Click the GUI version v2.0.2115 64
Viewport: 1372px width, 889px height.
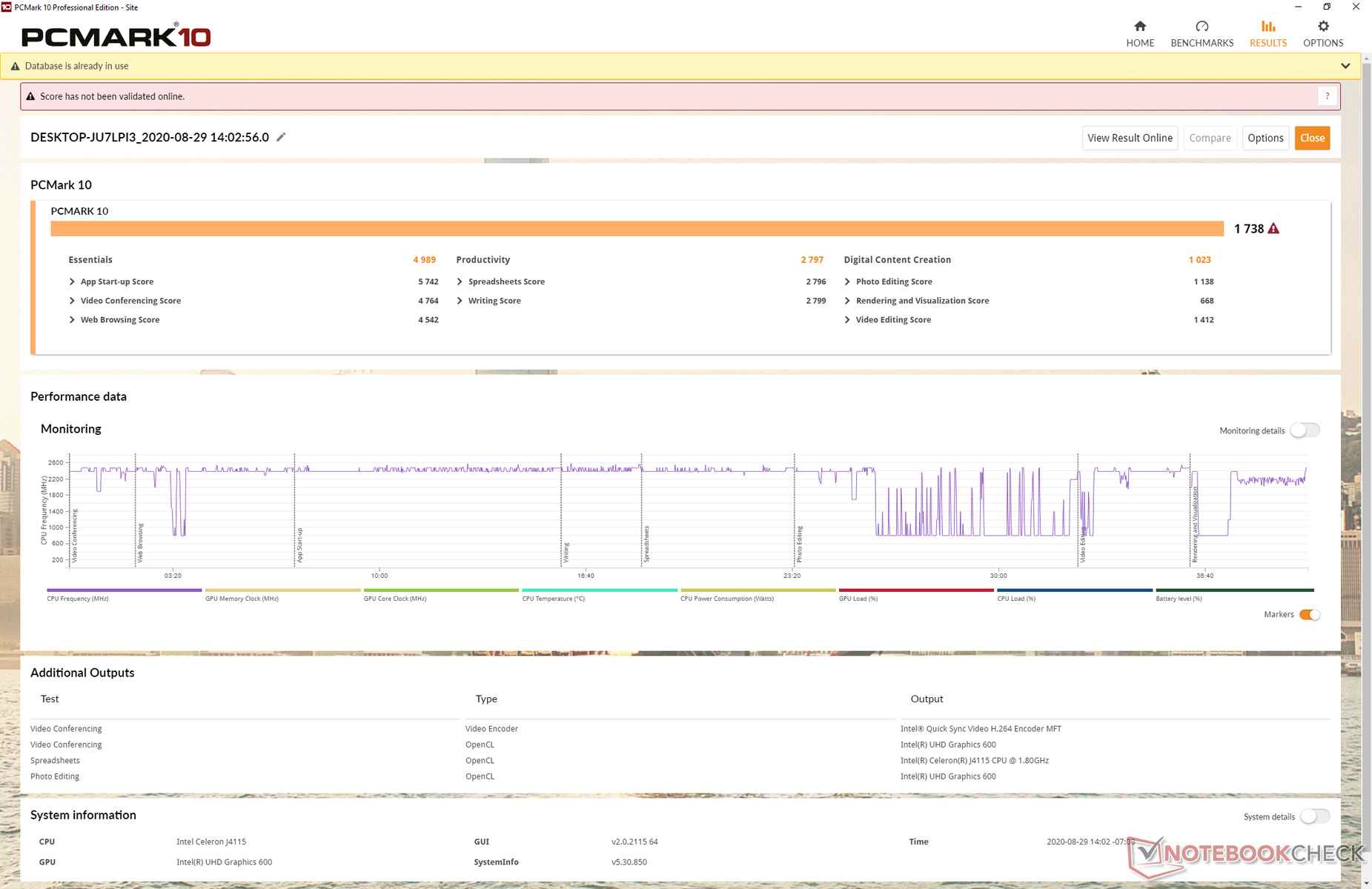pyautogui.click(x=634, y=842)
